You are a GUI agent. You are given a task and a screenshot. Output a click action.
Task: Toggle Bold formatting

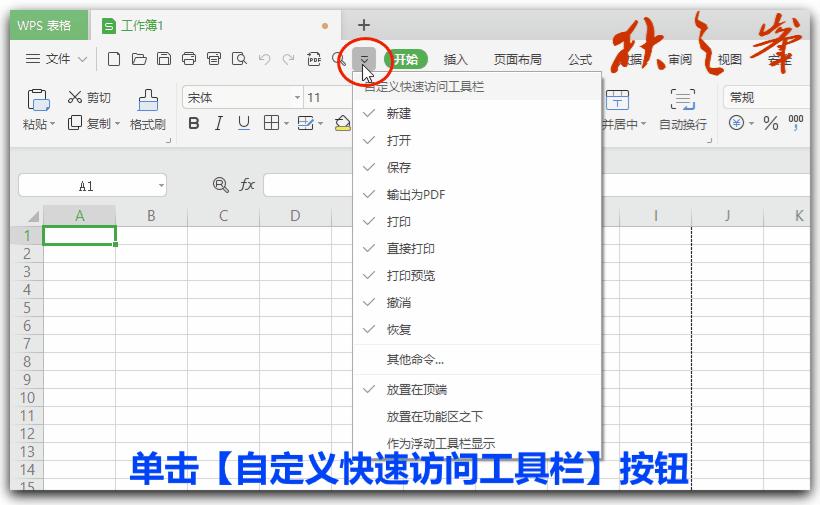(x=193, y=123)
